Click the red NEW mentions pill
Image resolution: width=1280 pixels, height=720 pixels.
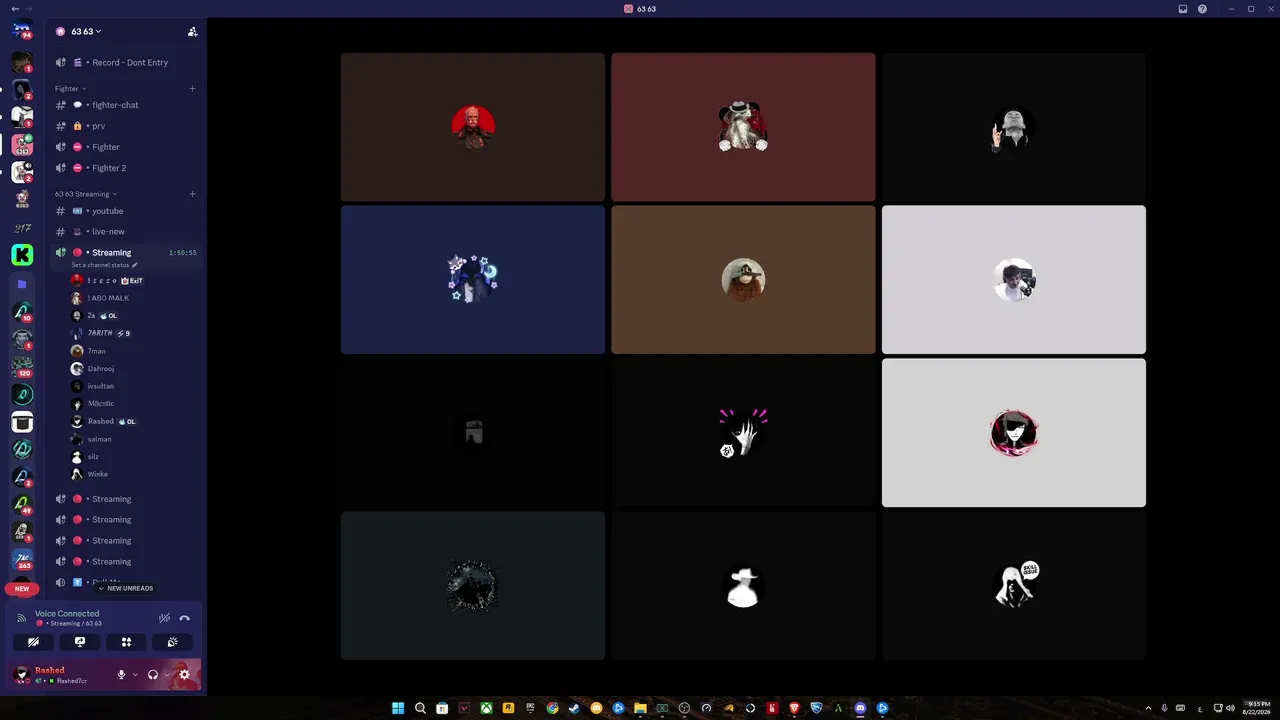22,589
